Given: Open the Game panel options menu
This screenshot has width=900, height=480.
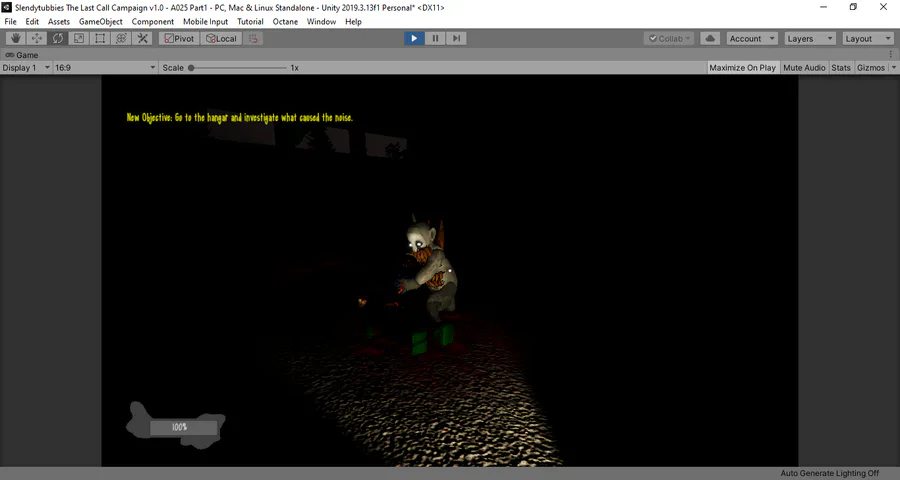Looking at the screenshot, I should 891,55.
